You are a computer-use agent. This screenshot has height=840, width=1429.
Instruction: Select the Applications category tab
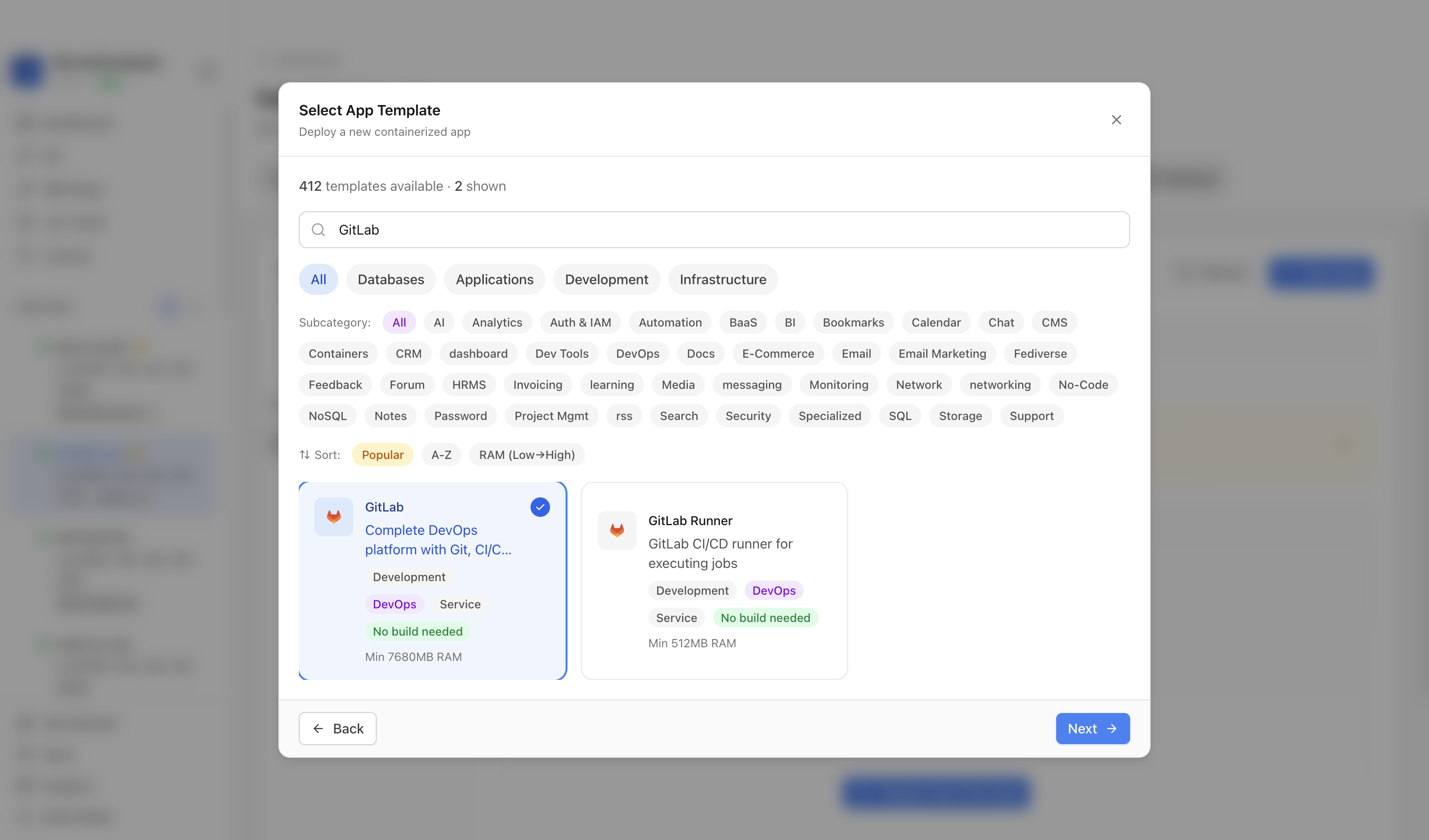point(495,280)
